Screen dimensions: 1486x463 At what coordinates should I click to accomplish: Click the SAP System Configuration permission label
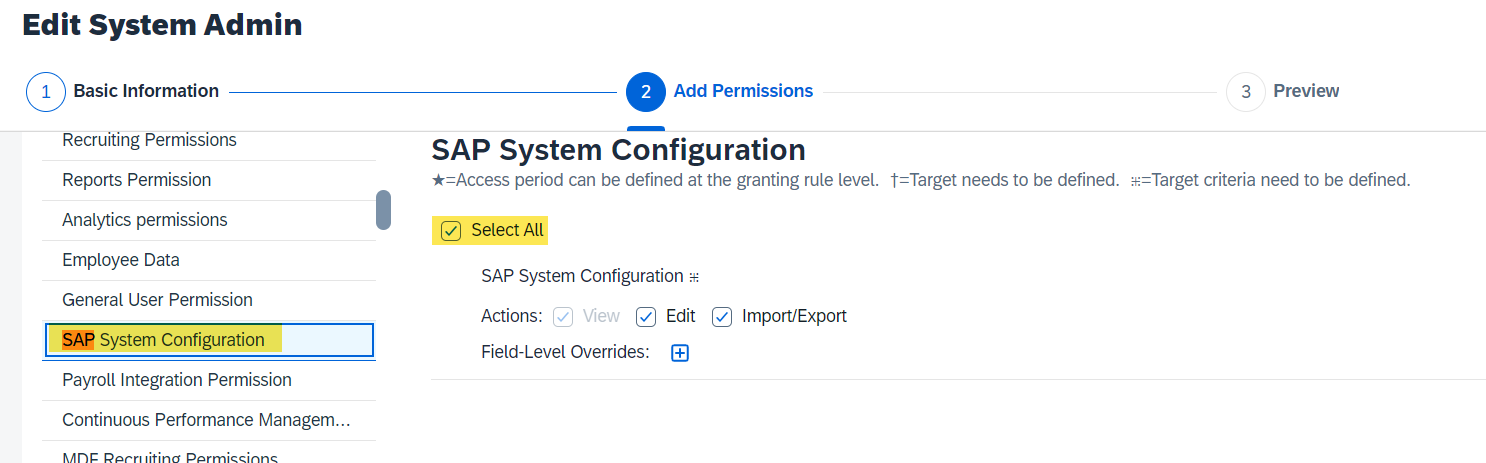click(582, 276)
